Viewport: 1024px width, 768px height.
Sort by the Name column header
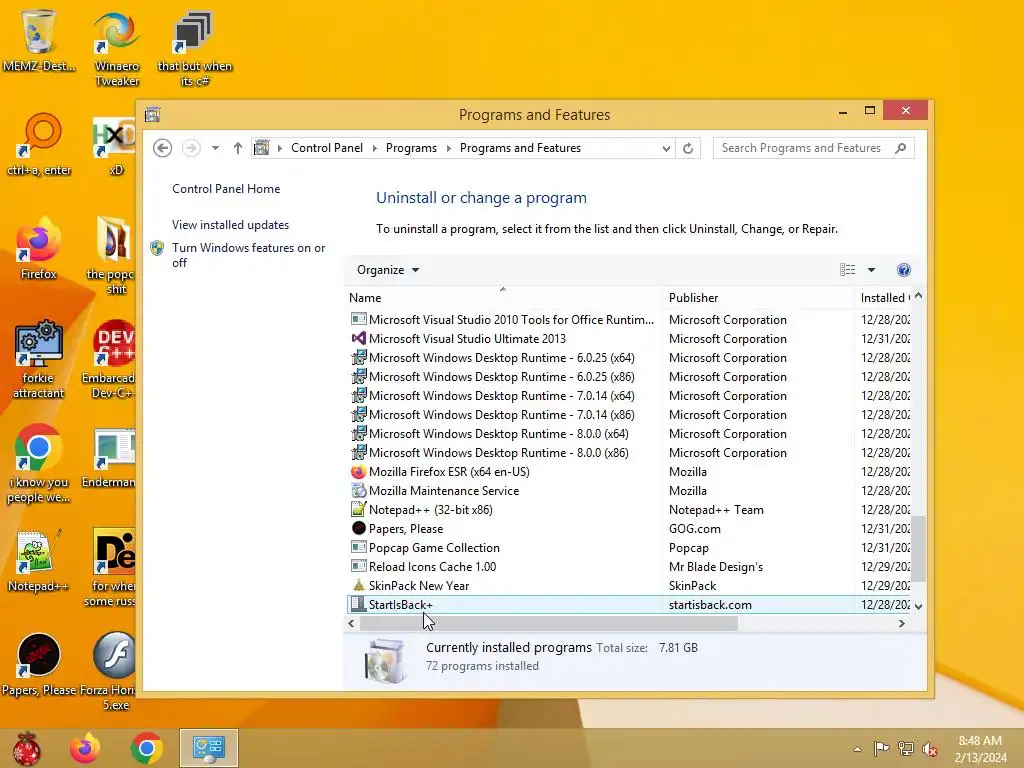point(504,298)
